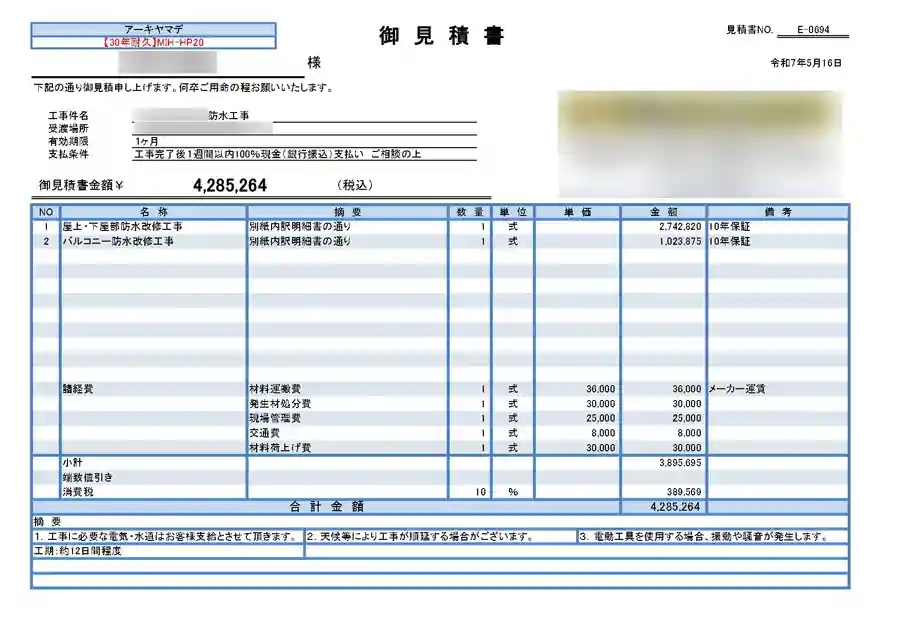
Task: Click subtotal value 3,895,695
Action: [x=680, y=463]
